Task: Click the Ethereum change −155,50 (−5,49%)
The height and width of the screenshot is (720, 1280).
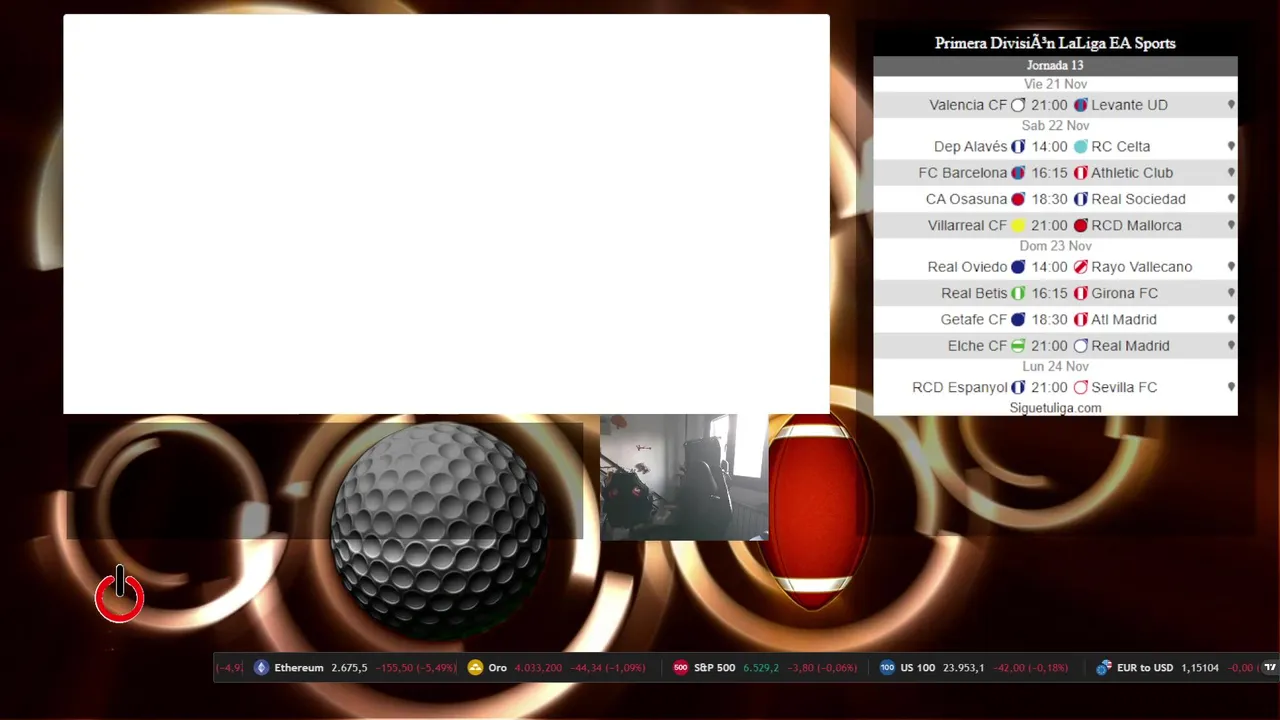Action: click(x=416, y=668)
